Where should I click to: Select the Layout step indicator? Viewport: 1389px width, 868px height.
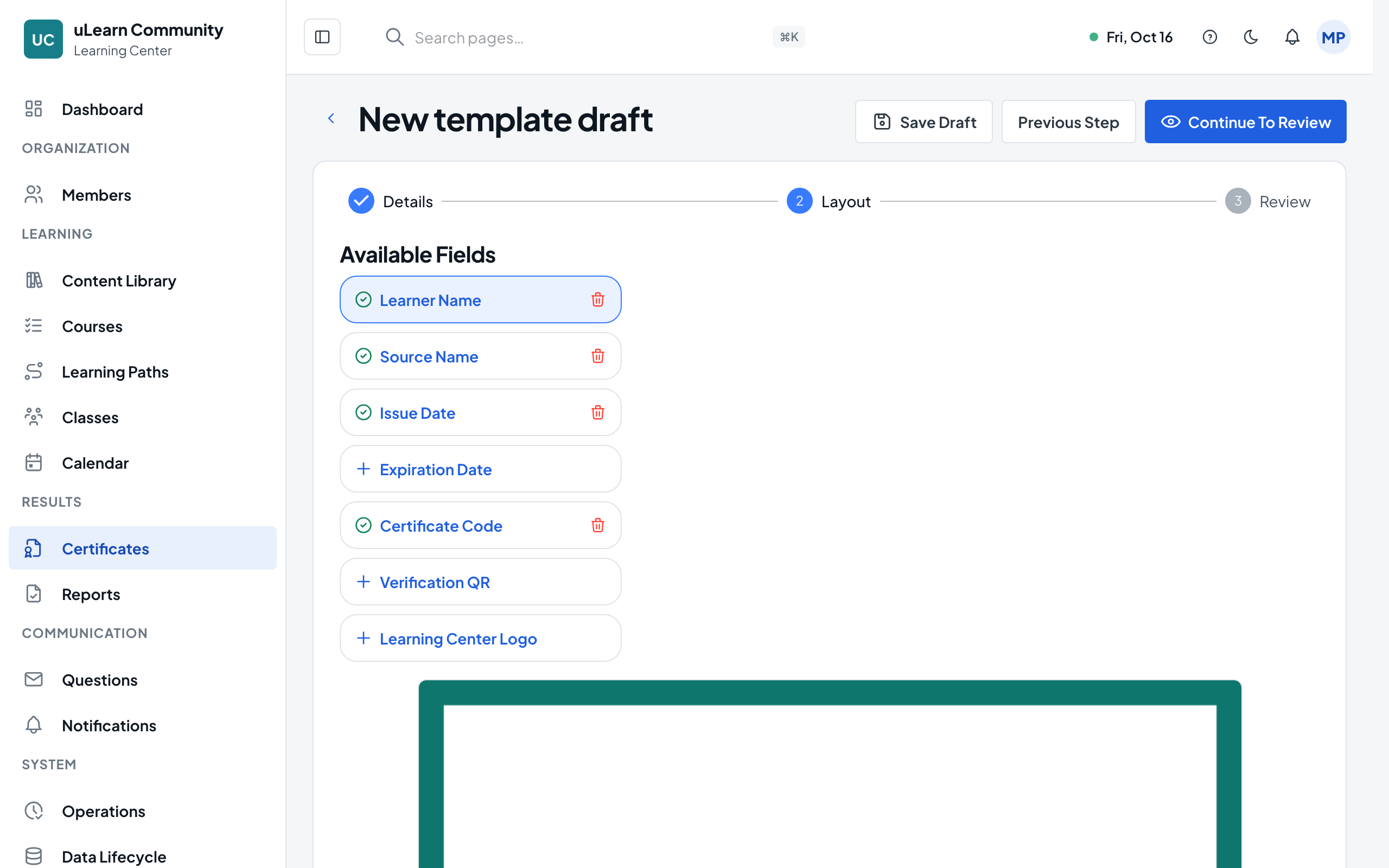828,201
